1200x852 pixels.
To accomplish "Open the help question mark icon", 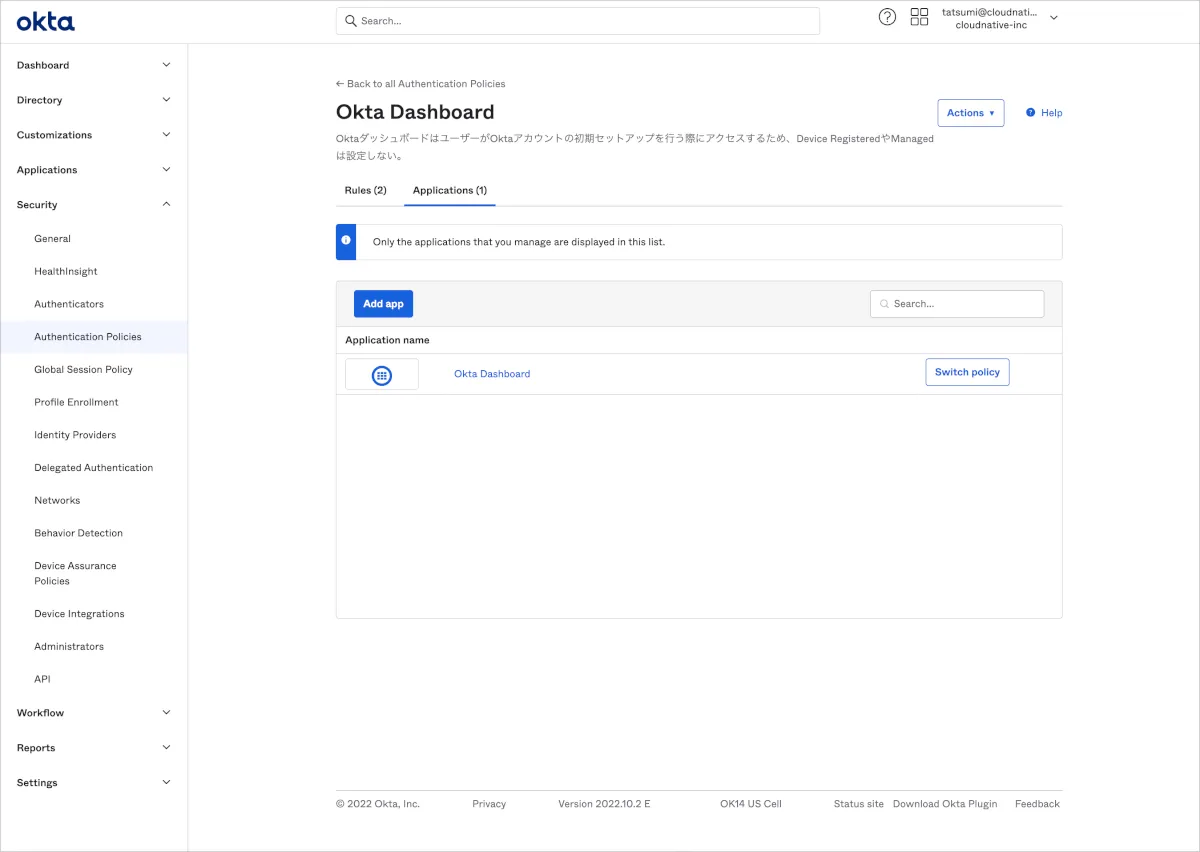I will click(x=887, y=17).
